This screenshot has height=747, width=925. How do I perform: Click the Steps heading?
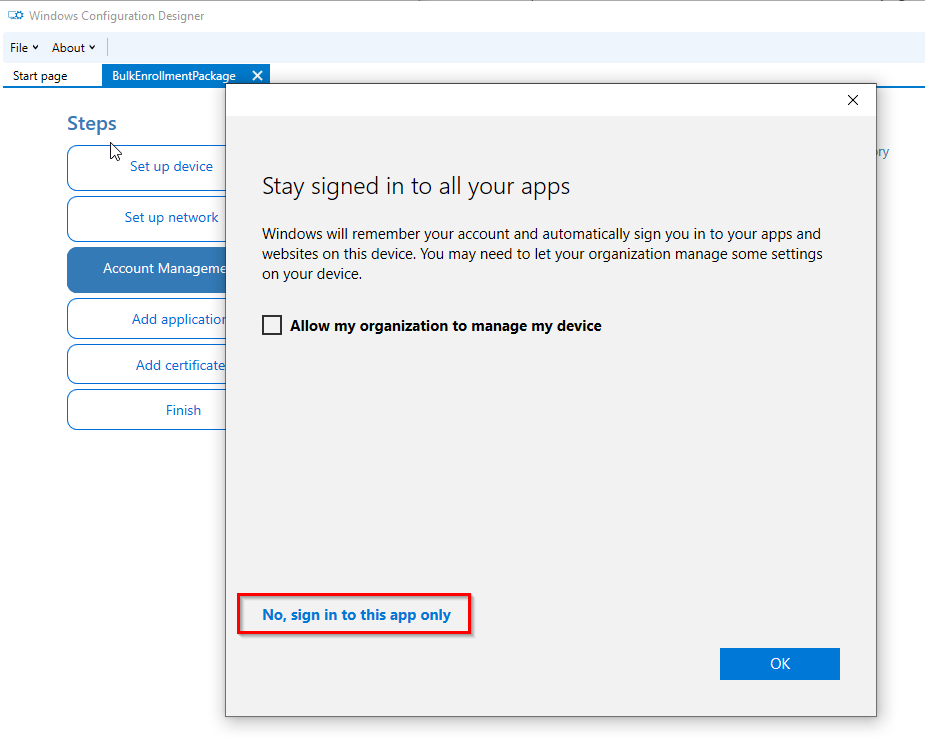pyautogui.click(x=91, y=123)
